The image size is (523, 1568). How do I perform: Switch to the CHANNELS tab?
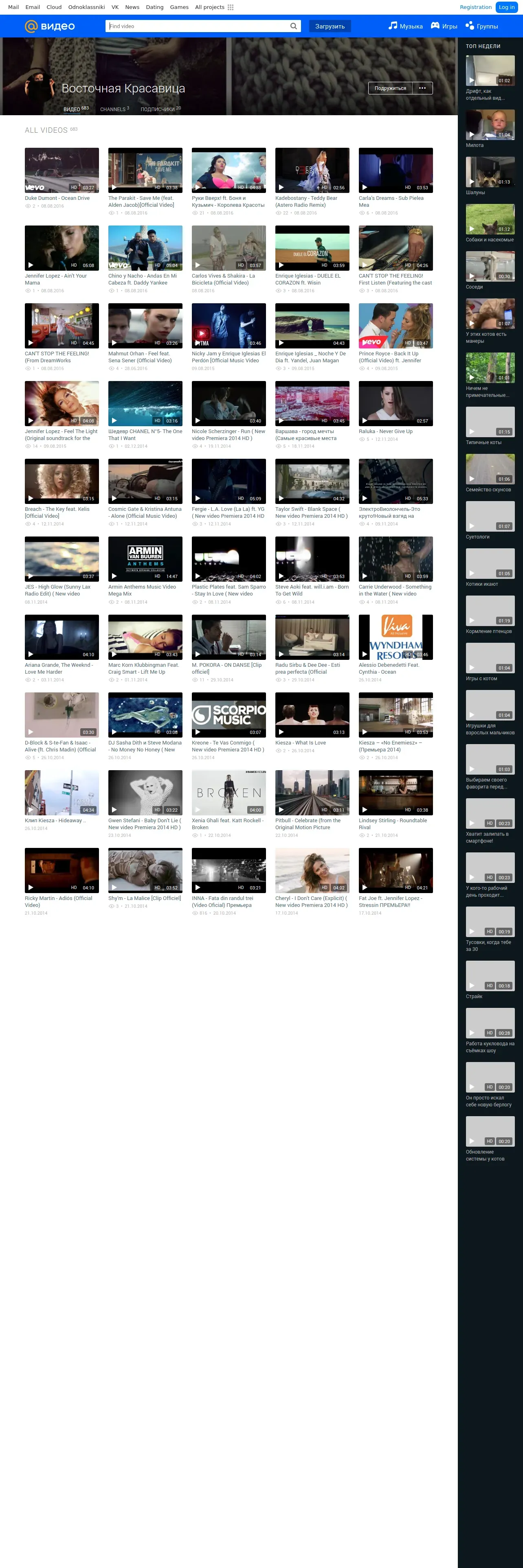pos(114,109)
